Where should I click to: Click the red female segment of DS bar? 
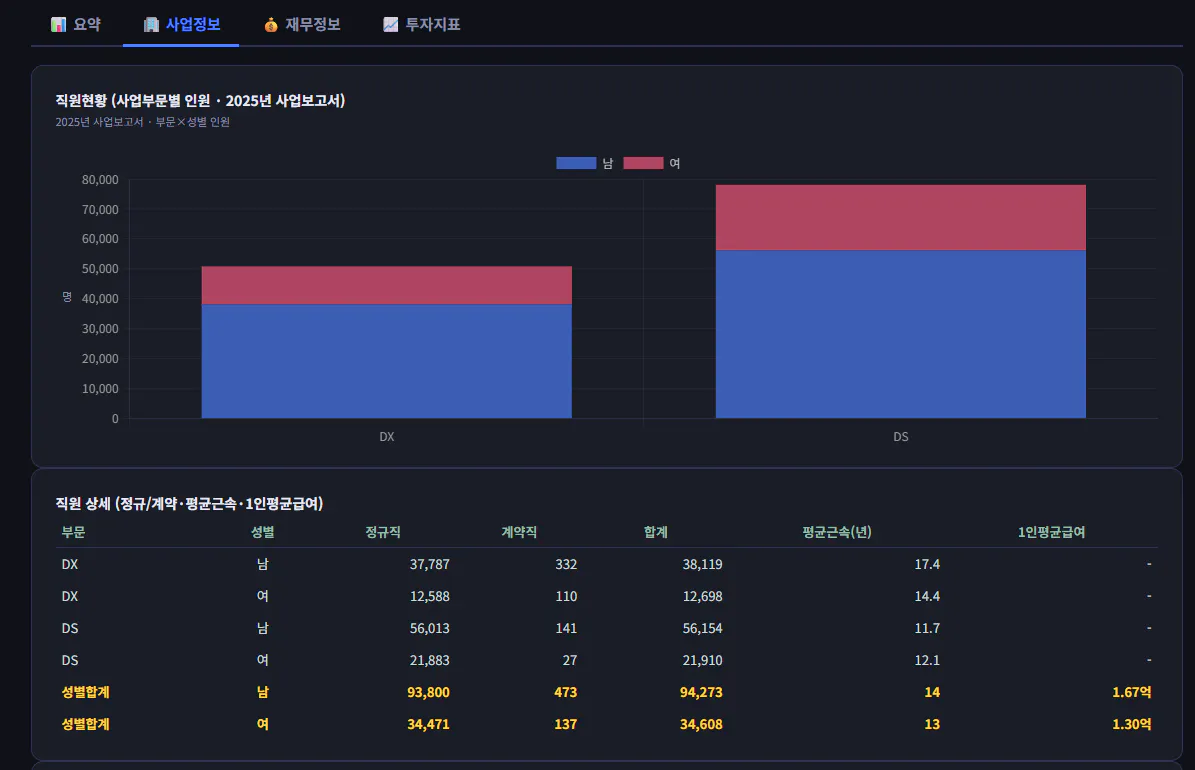(x=901, y=217)
